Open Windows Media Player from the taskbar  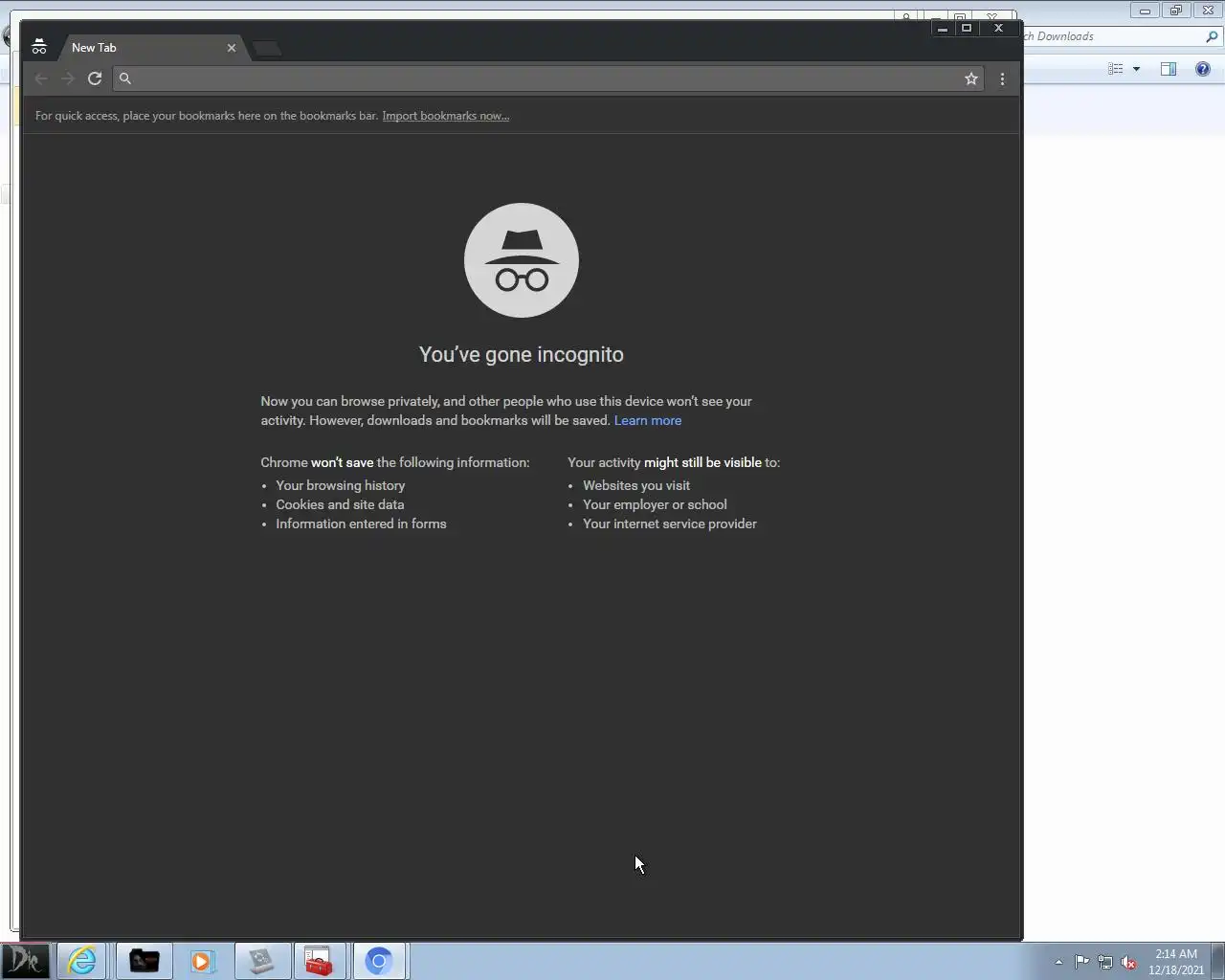pyautogui.click(x=202, y=961)
